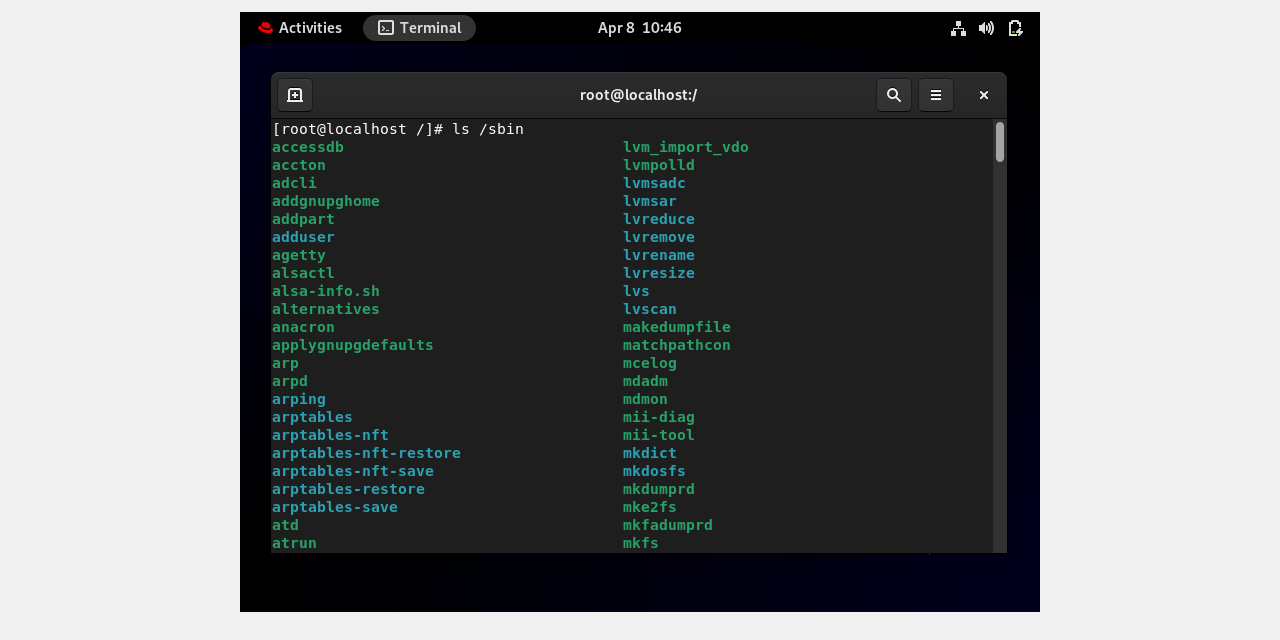Click the 'arpd' entry
This screenshot has width=1280, height=640.
[290, 381]
